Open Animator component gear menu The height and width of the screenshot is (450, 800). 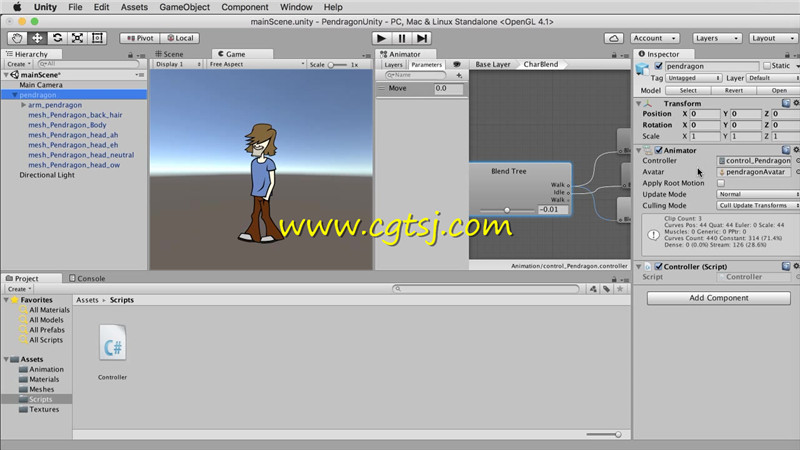[796, 150]
